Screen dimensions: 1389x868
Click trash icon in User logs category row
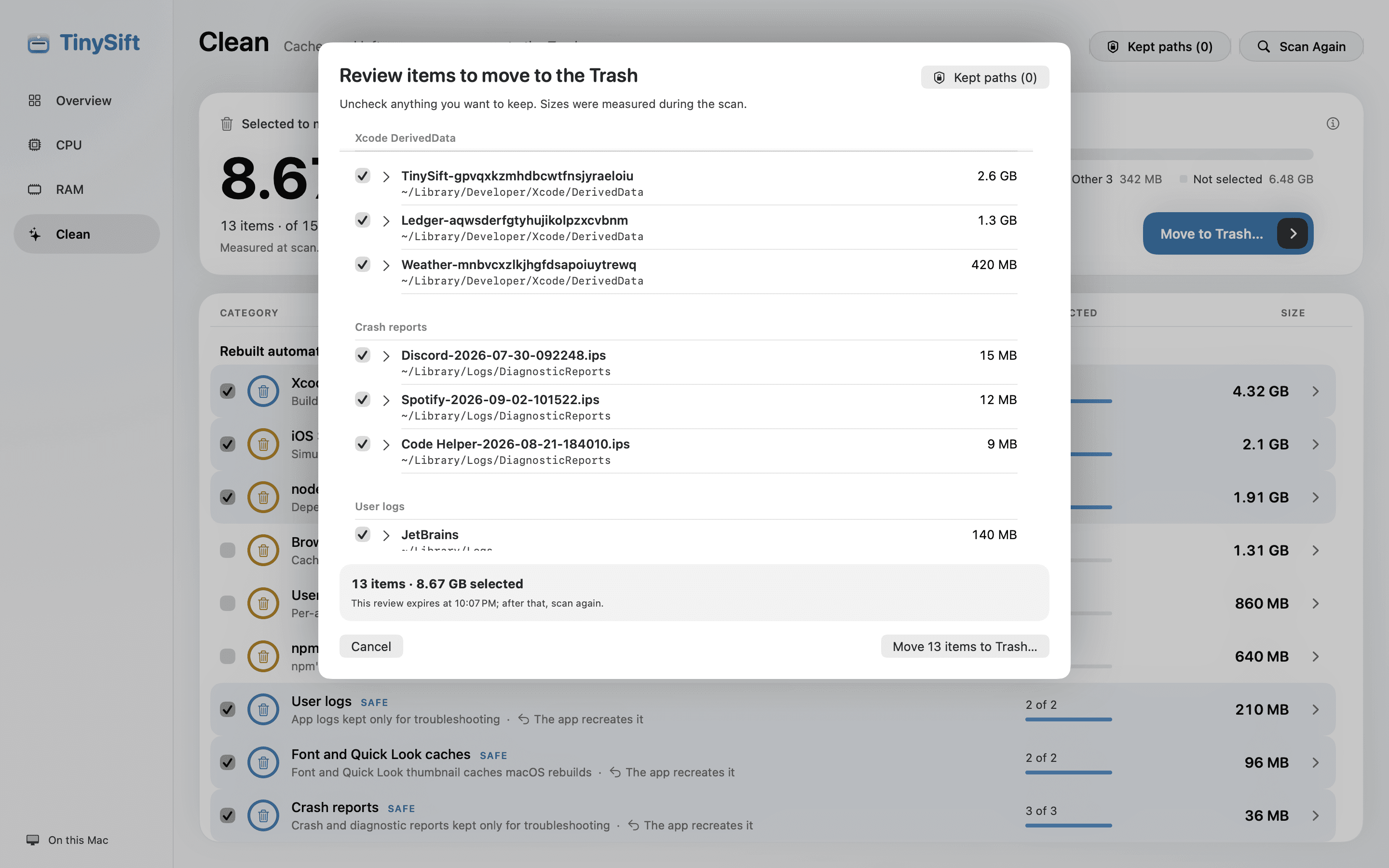pyautogui.click(x=263, y=709)
